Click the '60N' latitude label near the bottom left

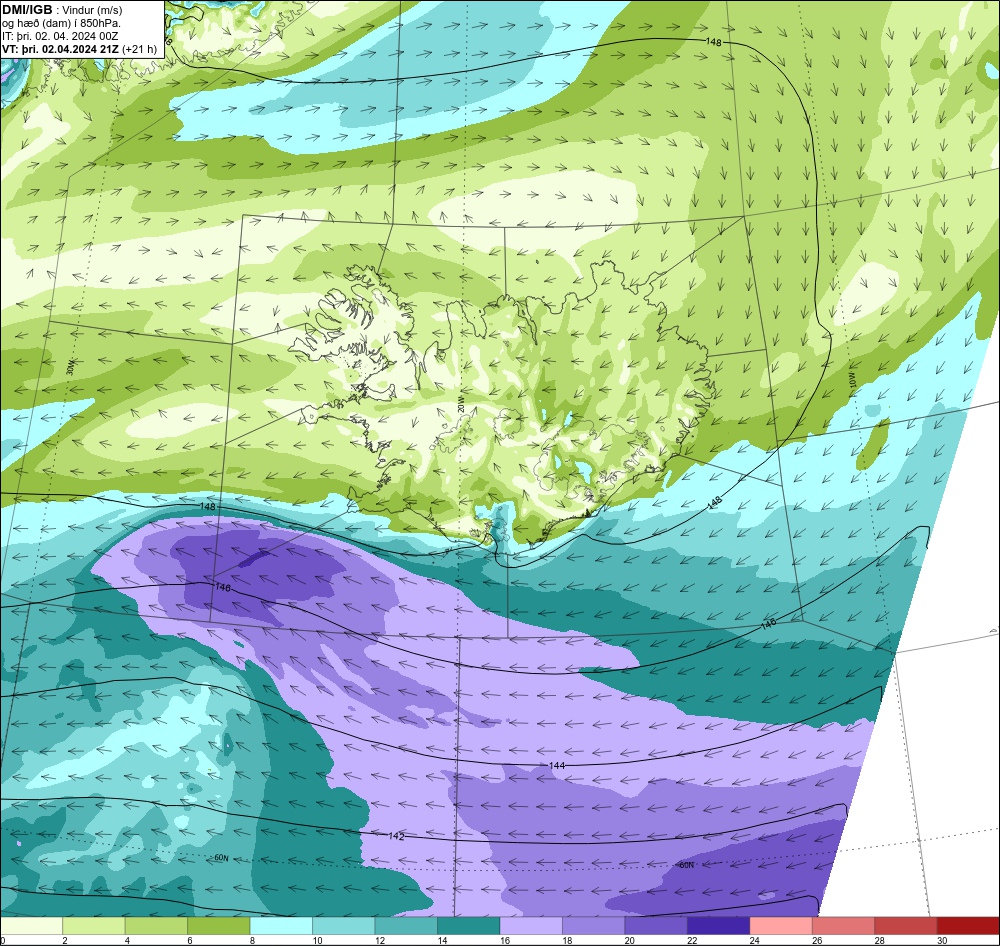click(221, 858)
